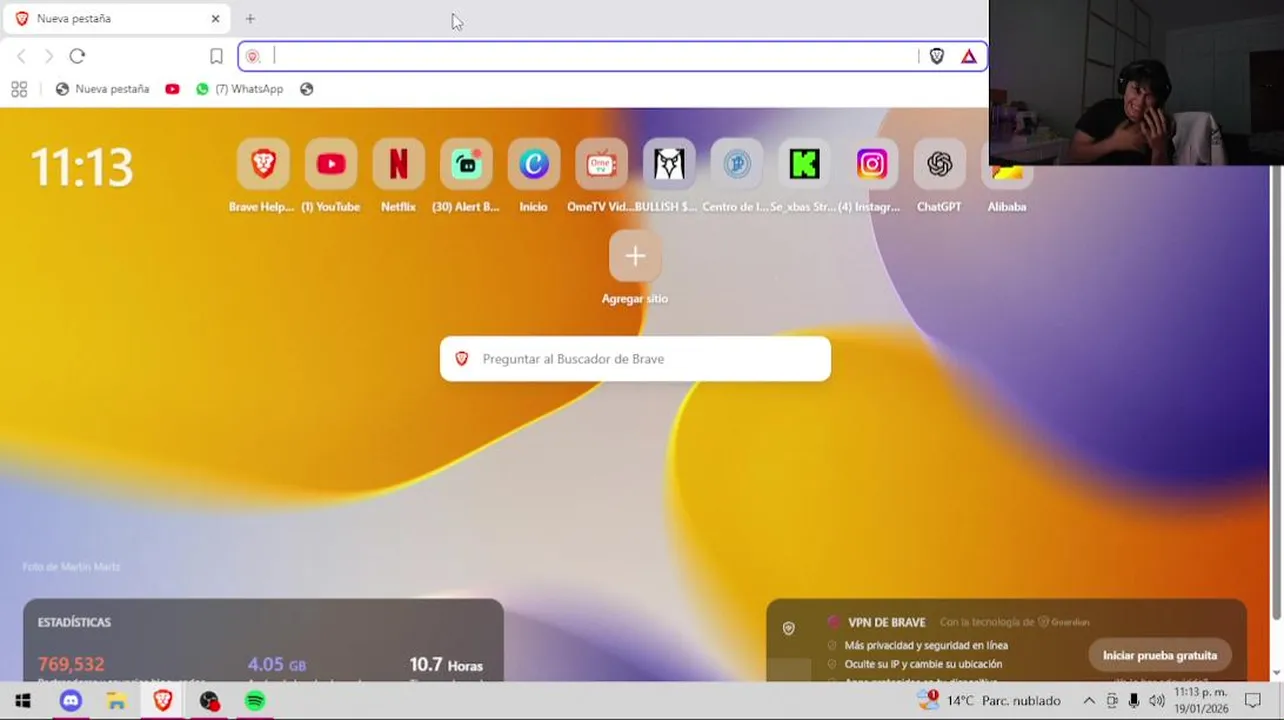The width and height of the screenshot is (1284, 720).
Task: Click the VPN shield icon in the card
Action: click(789, 628)
